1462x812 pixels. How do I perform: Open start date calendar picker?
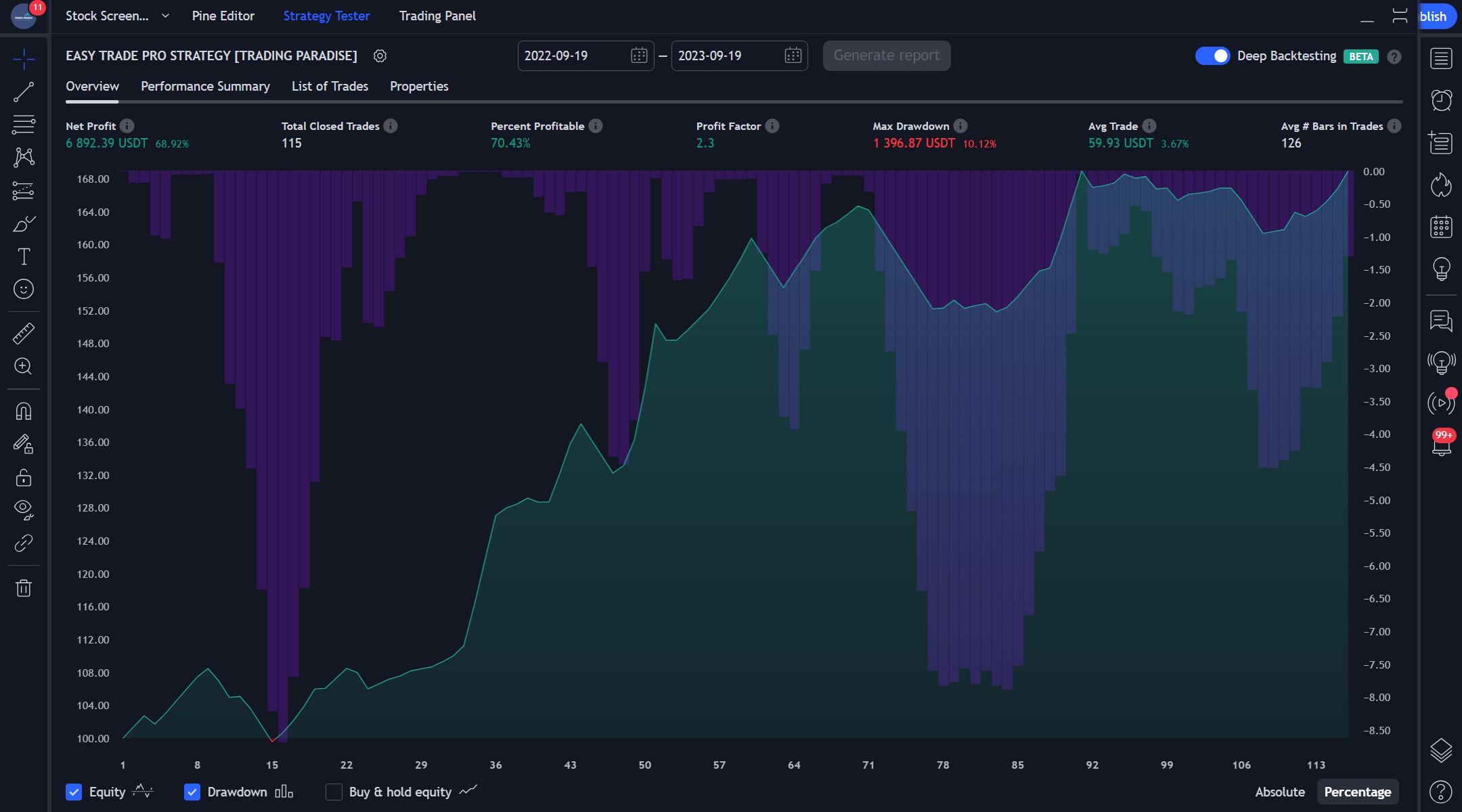[x=638, y=55]
